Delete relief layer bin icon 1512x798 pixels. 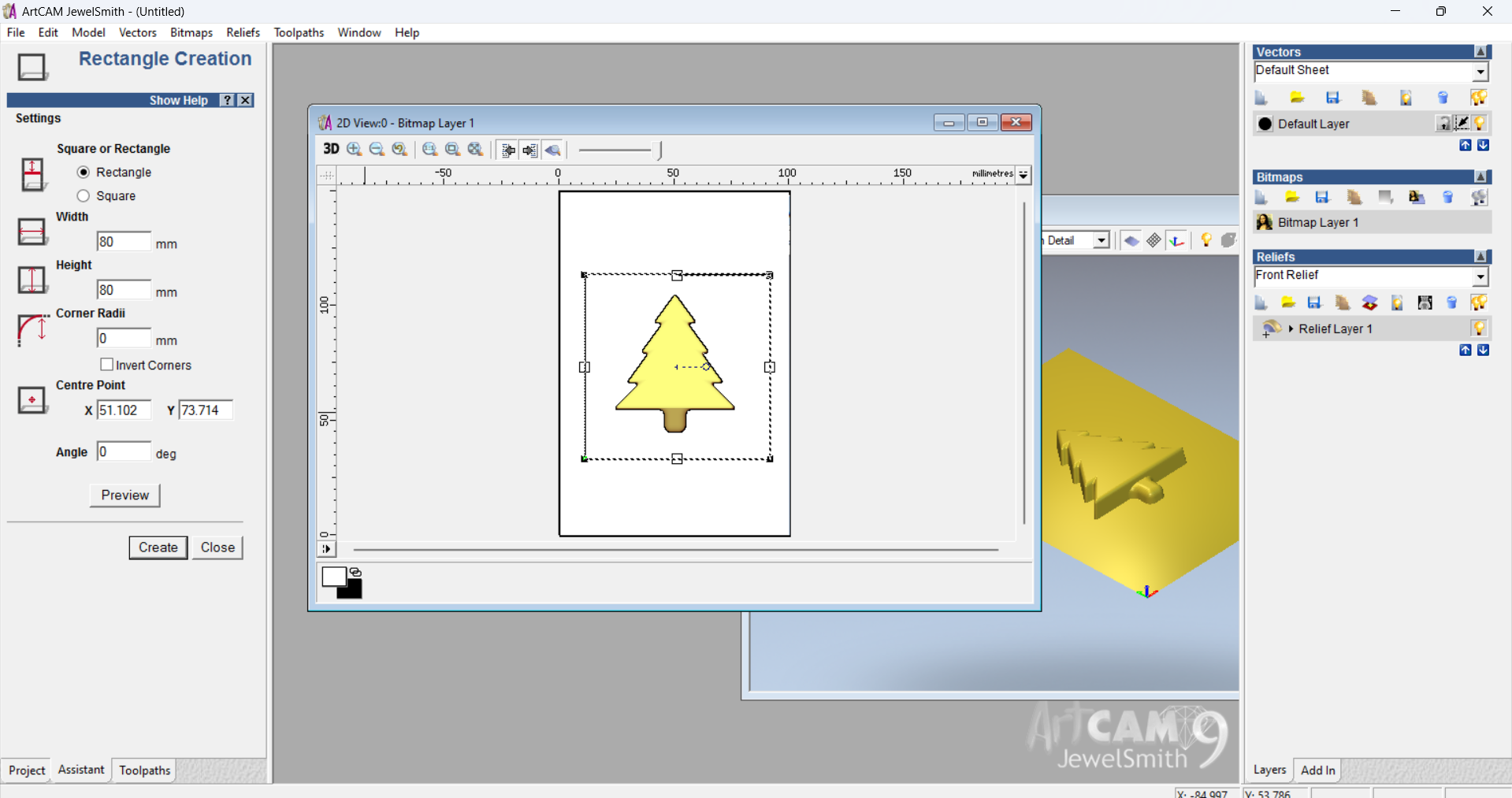(x=1452, y=302)
